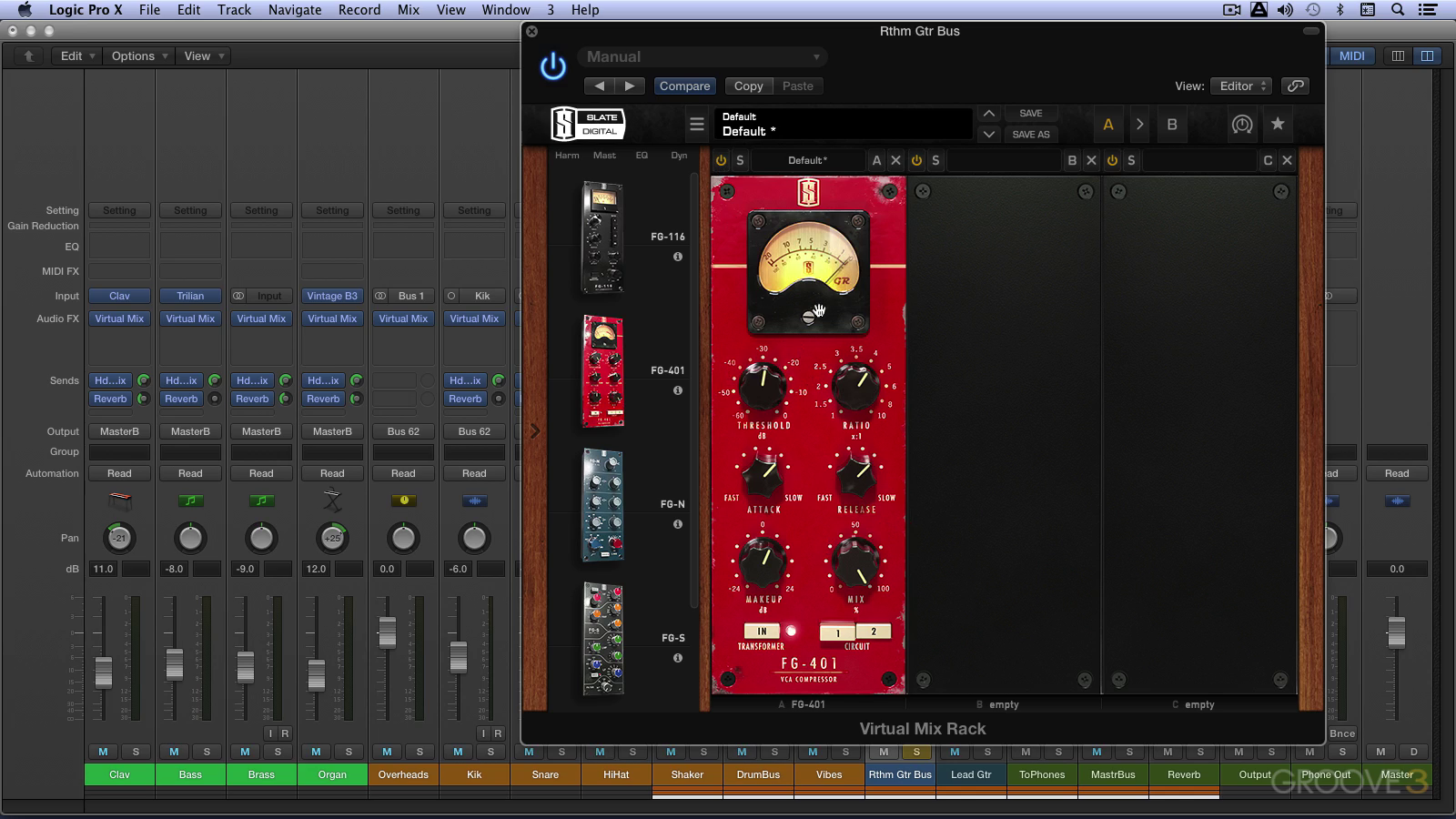Remove module from slot B
The height and width of the screenshot is (819, 1456).
point(1091,160)
